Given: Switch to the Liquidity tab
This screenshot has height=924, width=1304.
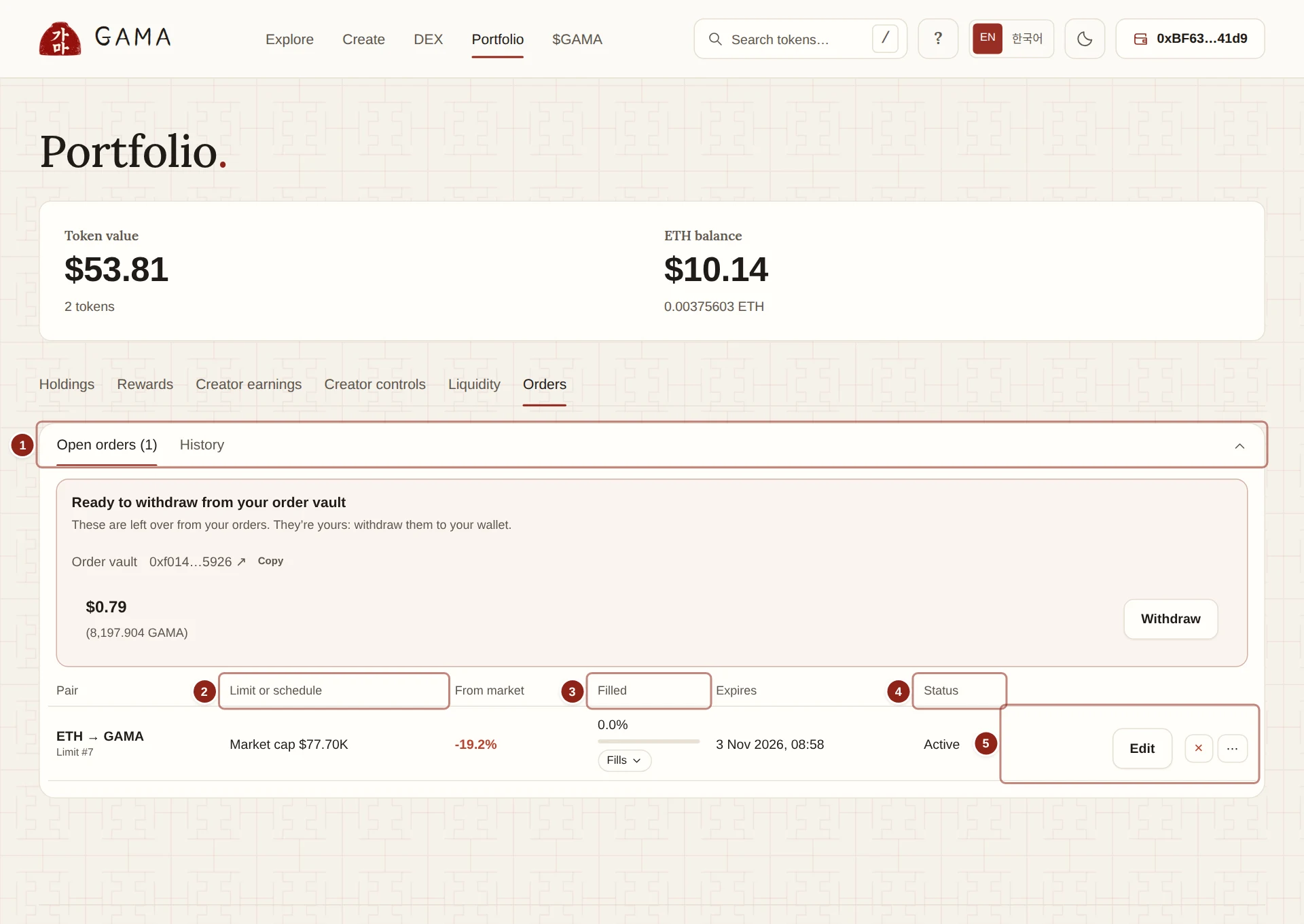Looking at the screenshot, I should tap(474, 384).
